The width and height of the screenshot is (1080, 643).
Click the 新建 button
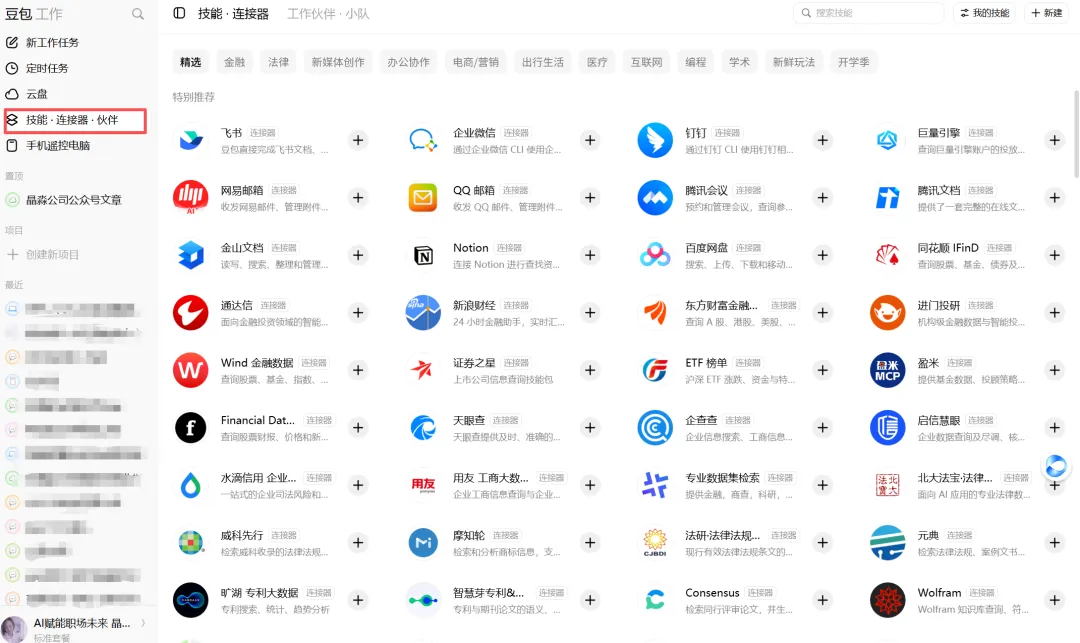tap(1046, 13)
